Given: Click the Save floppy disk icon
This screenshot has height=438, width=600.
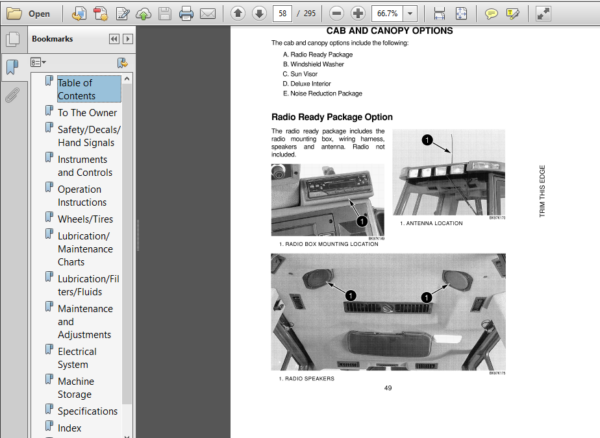Looking at the screenshot, I should 165,14.
